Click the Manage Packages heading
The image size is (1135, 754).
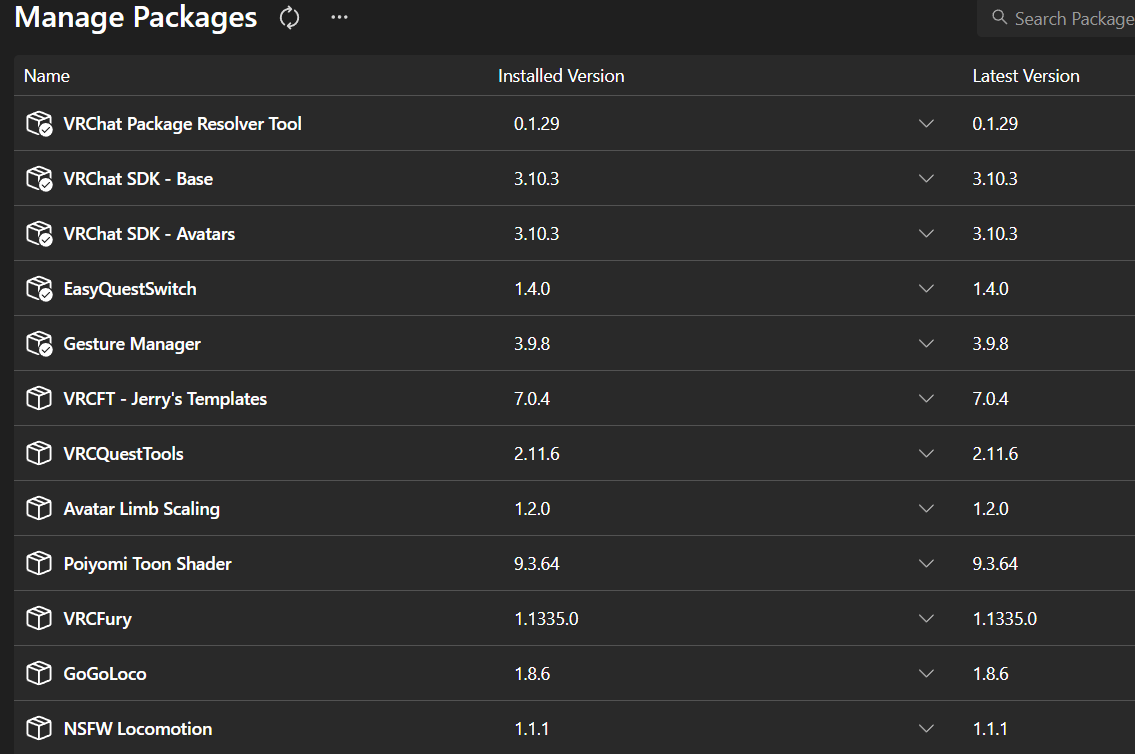click(135, 17)
